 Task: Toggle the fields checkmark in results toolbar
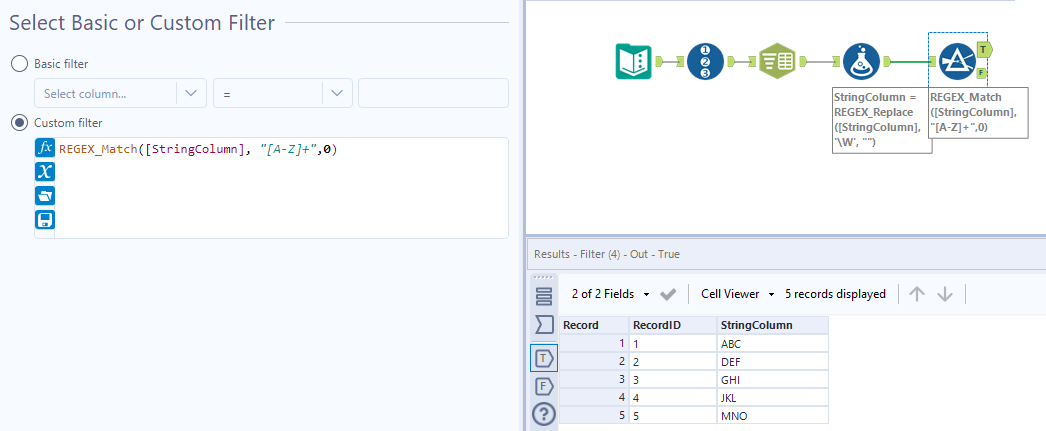669,294
